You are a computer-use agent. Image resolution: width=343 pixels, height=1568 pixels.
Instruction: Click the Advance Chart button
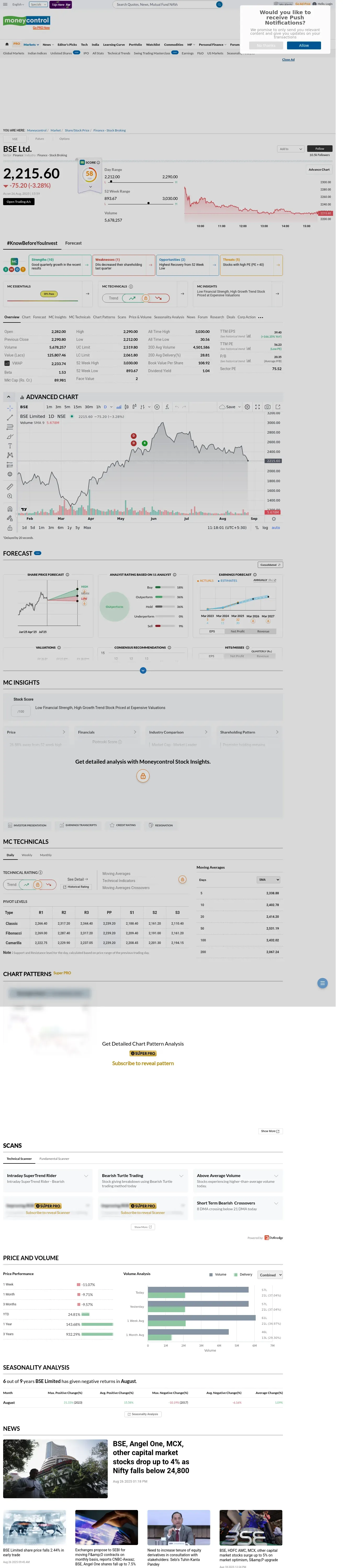coord(319,169)
